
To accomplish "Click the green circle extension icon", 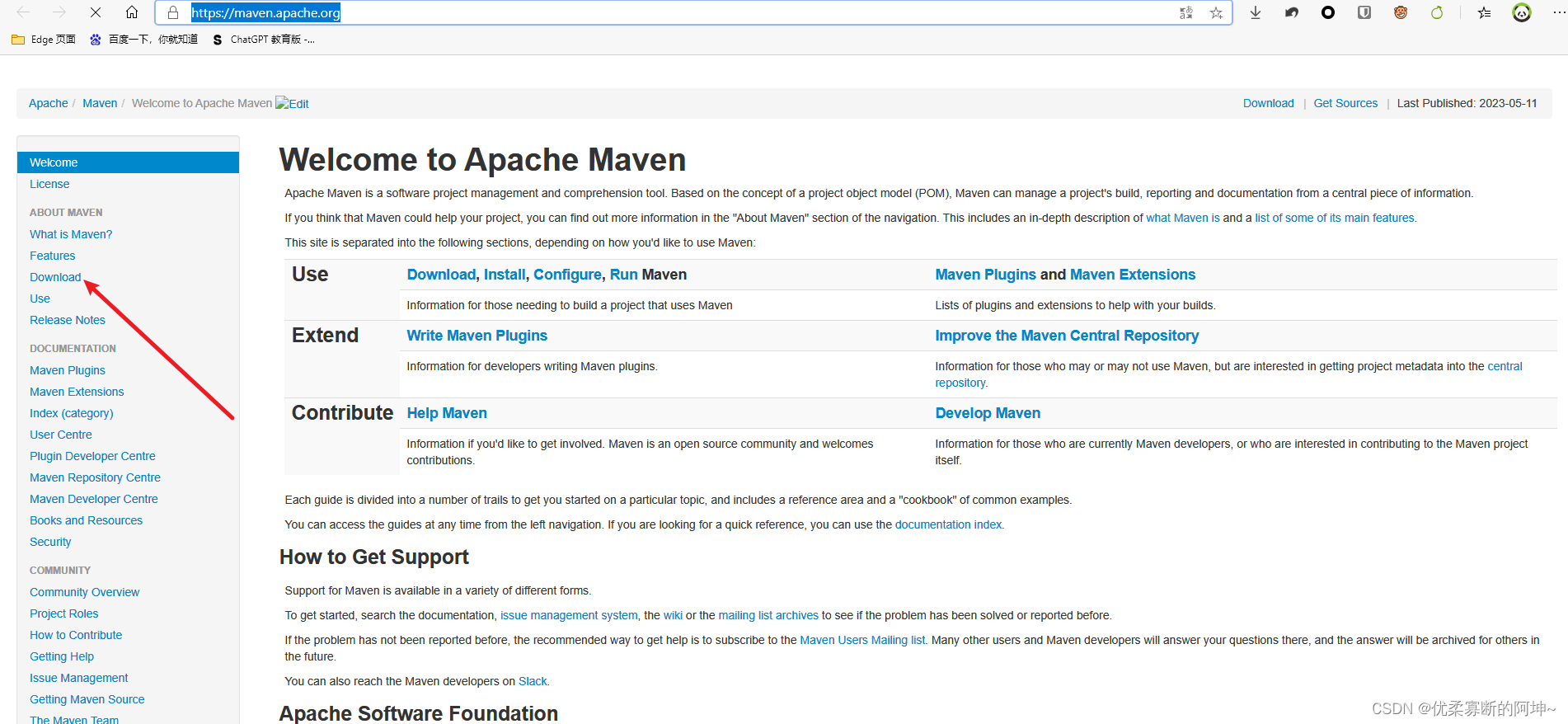I will point(1437,12).
